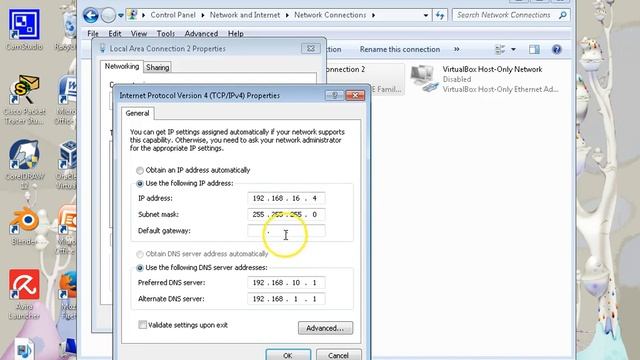Select Obtain an IP address automatically
The height and width of the screenshot is (360, 640).
click(140, 170)
